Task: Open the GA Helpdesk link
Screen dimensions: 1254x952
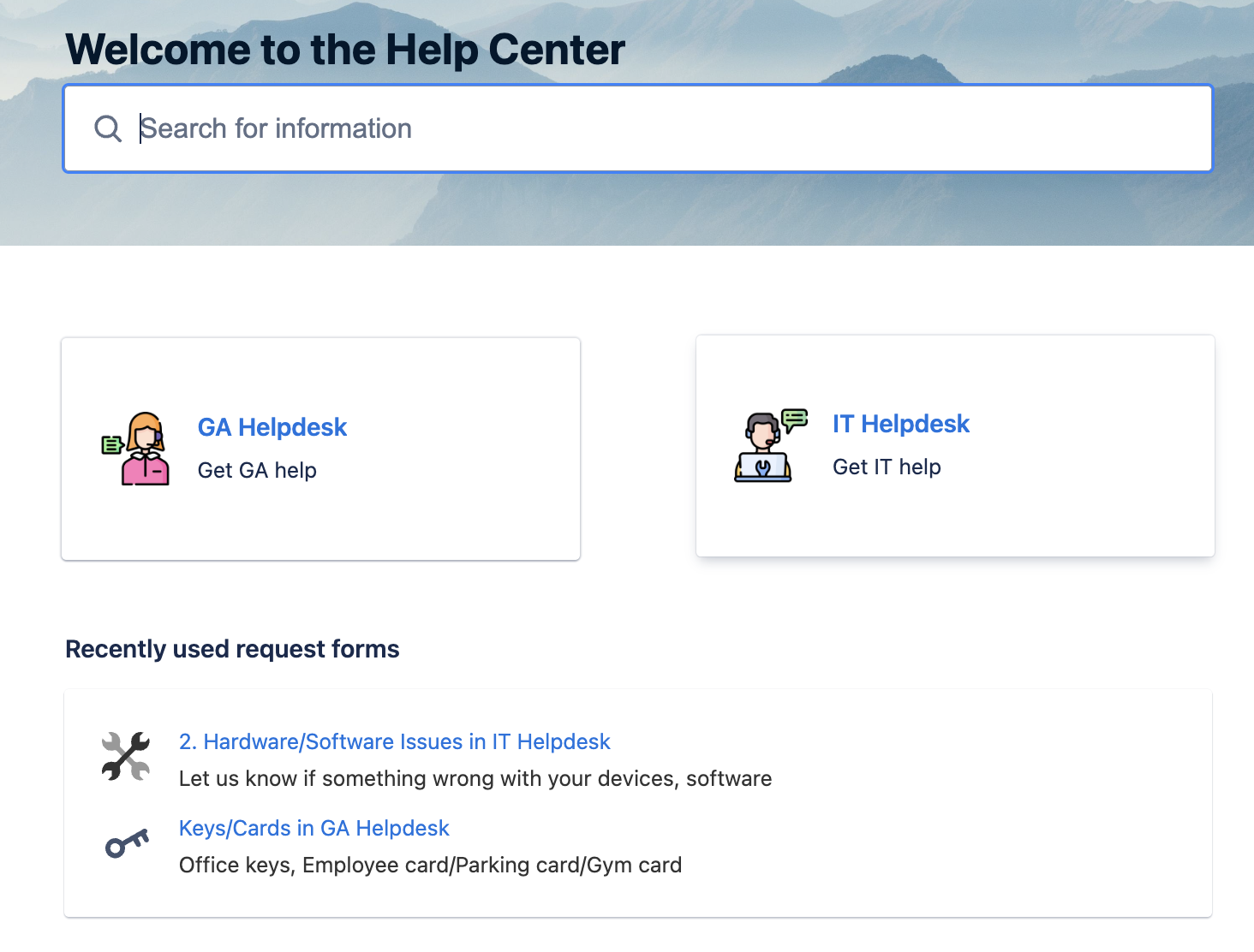Action: click(x=272, y=427)
